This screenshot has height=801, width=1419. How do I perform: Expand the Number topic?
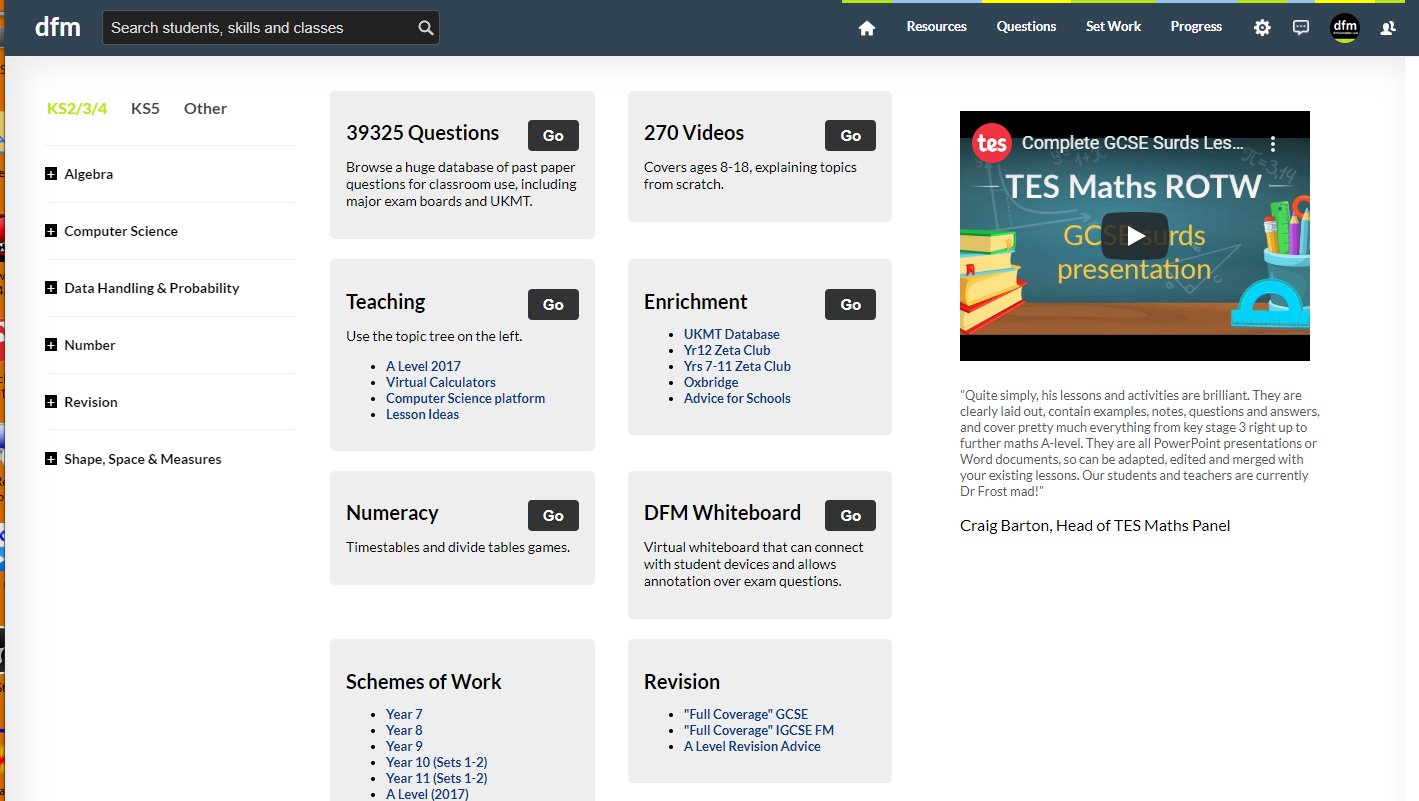[50, 344]
